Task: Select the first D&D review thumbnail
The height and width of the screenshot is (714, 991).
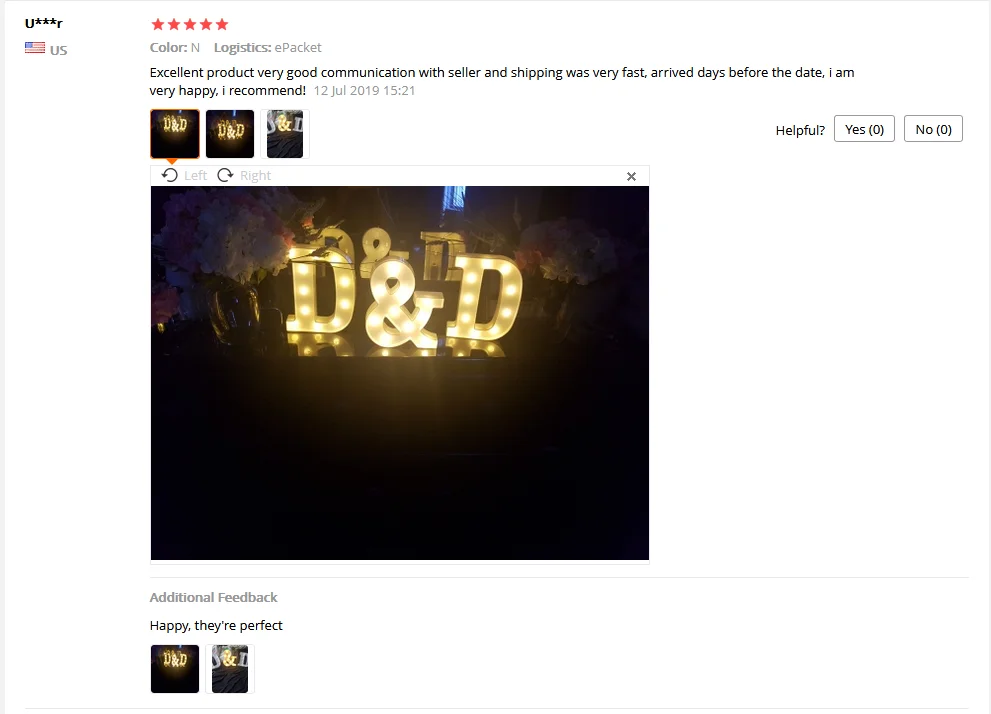Action: tap(175, 134)
